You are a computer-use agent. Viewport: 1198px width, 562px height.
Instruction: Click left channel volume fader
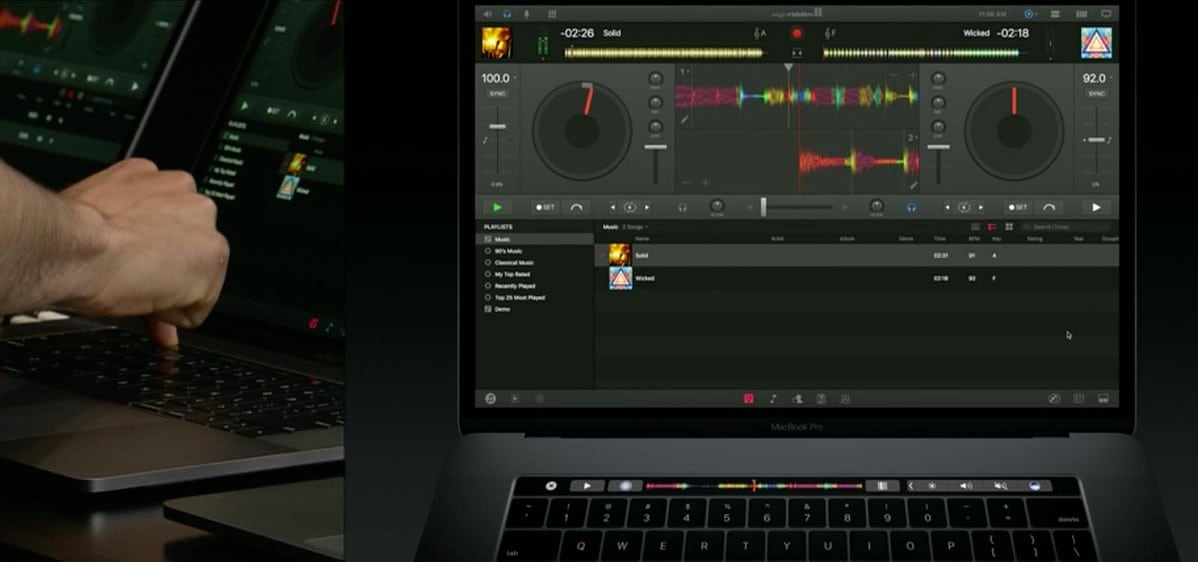pyautogui.click(x=656, y=147)
